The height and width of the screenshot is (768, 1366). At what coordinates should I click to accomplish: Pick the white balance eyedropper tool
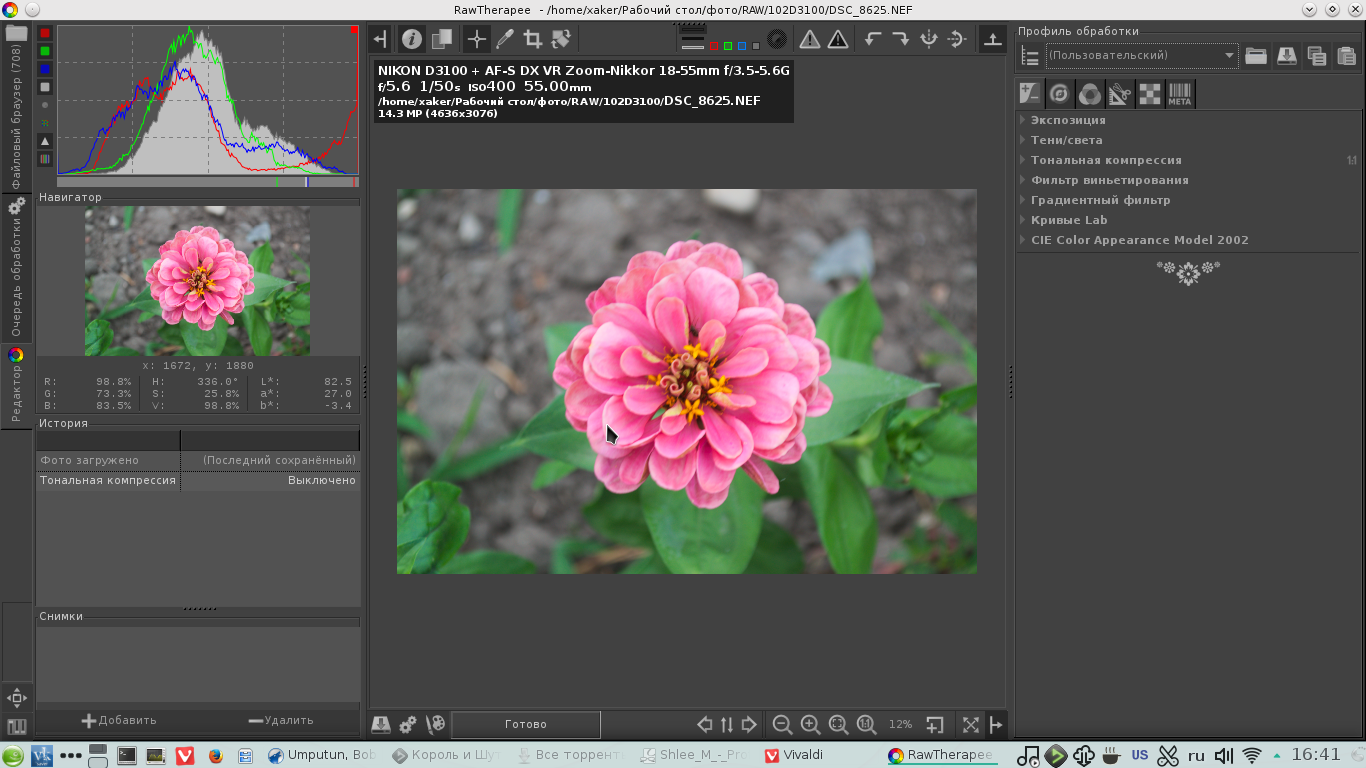pyautogui.click(x=505, y=39)
